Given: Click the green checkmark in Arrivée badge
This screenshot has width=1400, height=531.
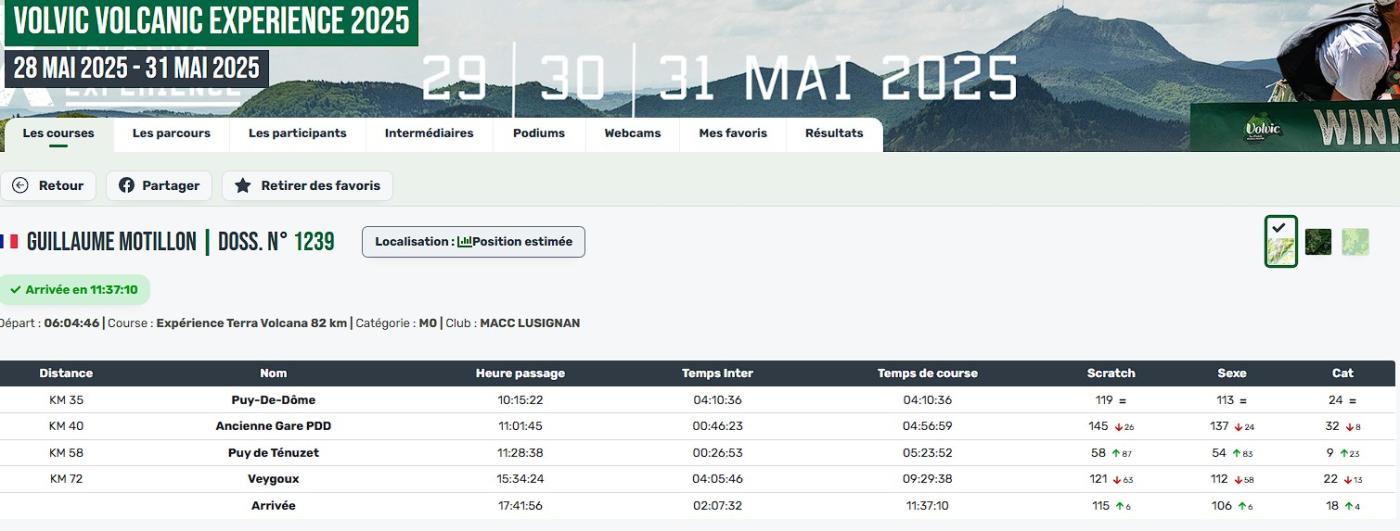Looking at the screenshot, I should point(15,290).
